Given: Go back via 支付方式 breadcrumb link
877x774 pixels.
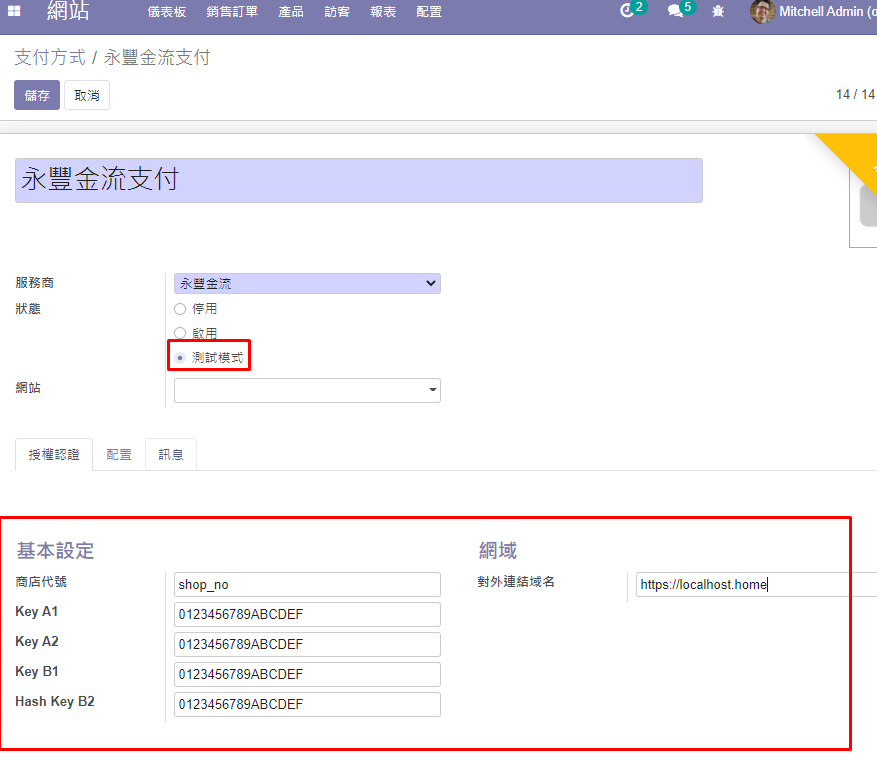Looking at the screenshot, I should point(50,57).
